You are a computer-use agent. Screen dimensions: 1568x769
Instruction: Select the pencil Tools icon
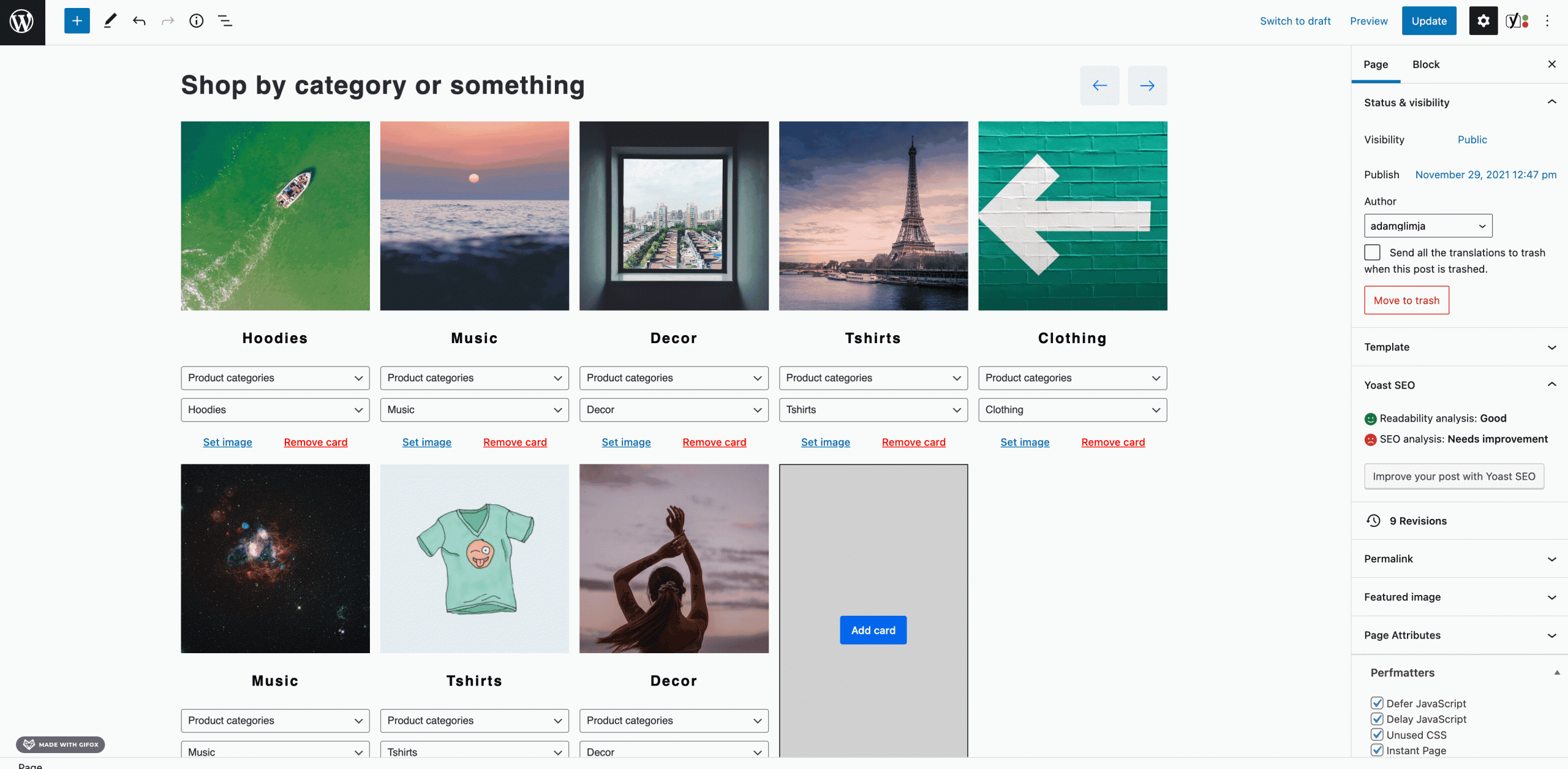[110, 21]
